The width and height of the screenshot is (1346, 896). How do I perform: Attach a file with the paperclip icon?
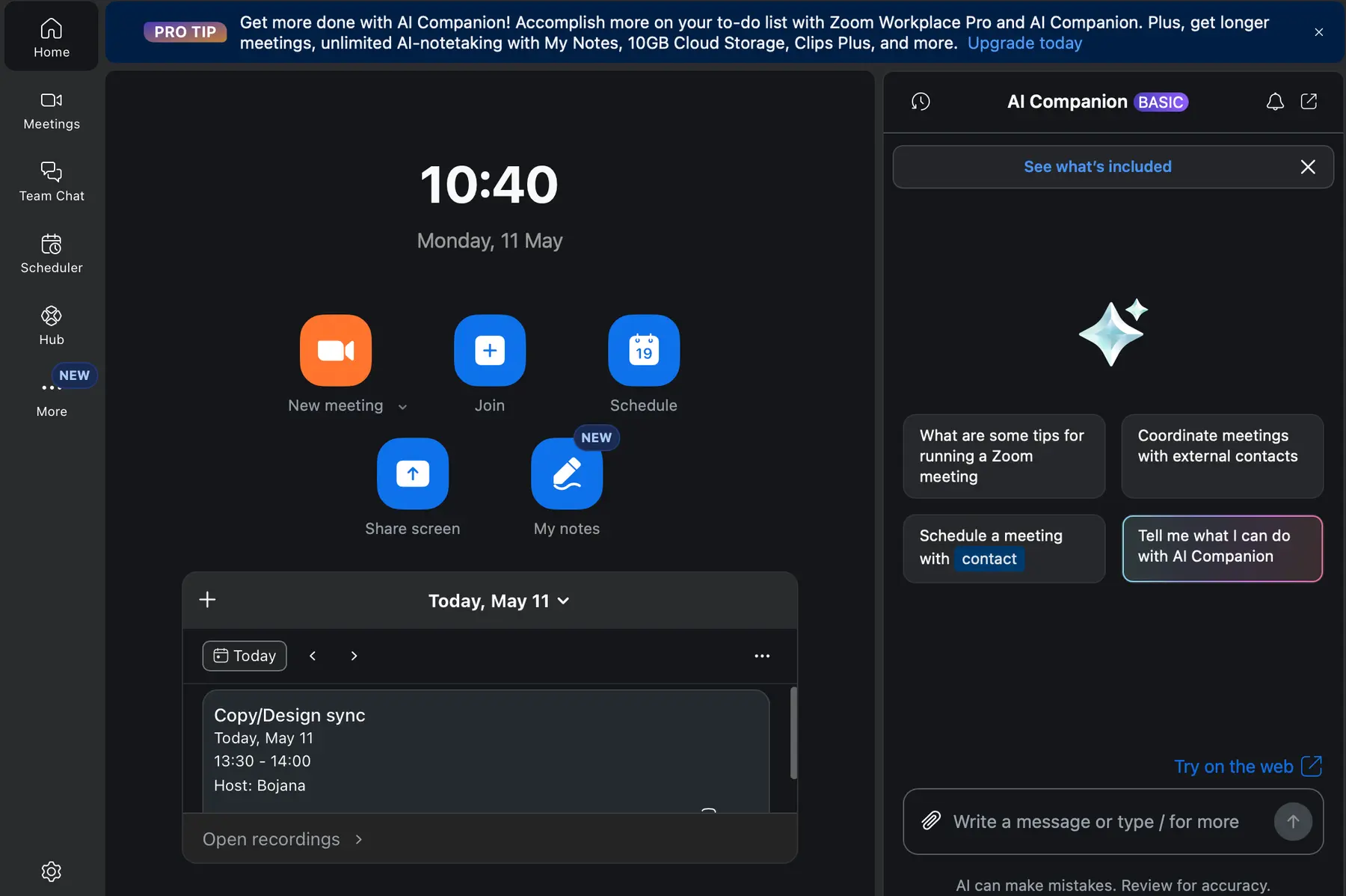point(931,820)
